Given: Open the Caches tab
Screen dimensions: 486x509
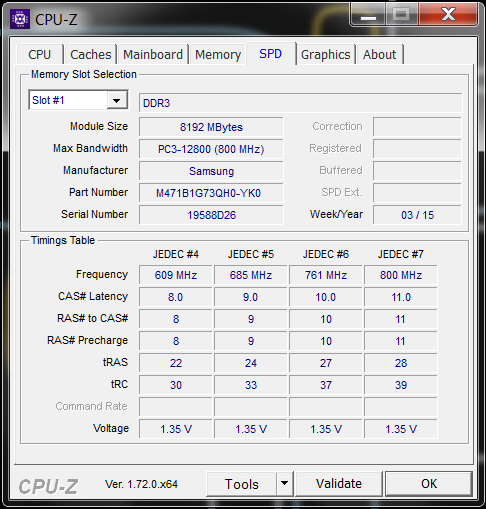Looking at the screenshot, I should click(91, 54).
